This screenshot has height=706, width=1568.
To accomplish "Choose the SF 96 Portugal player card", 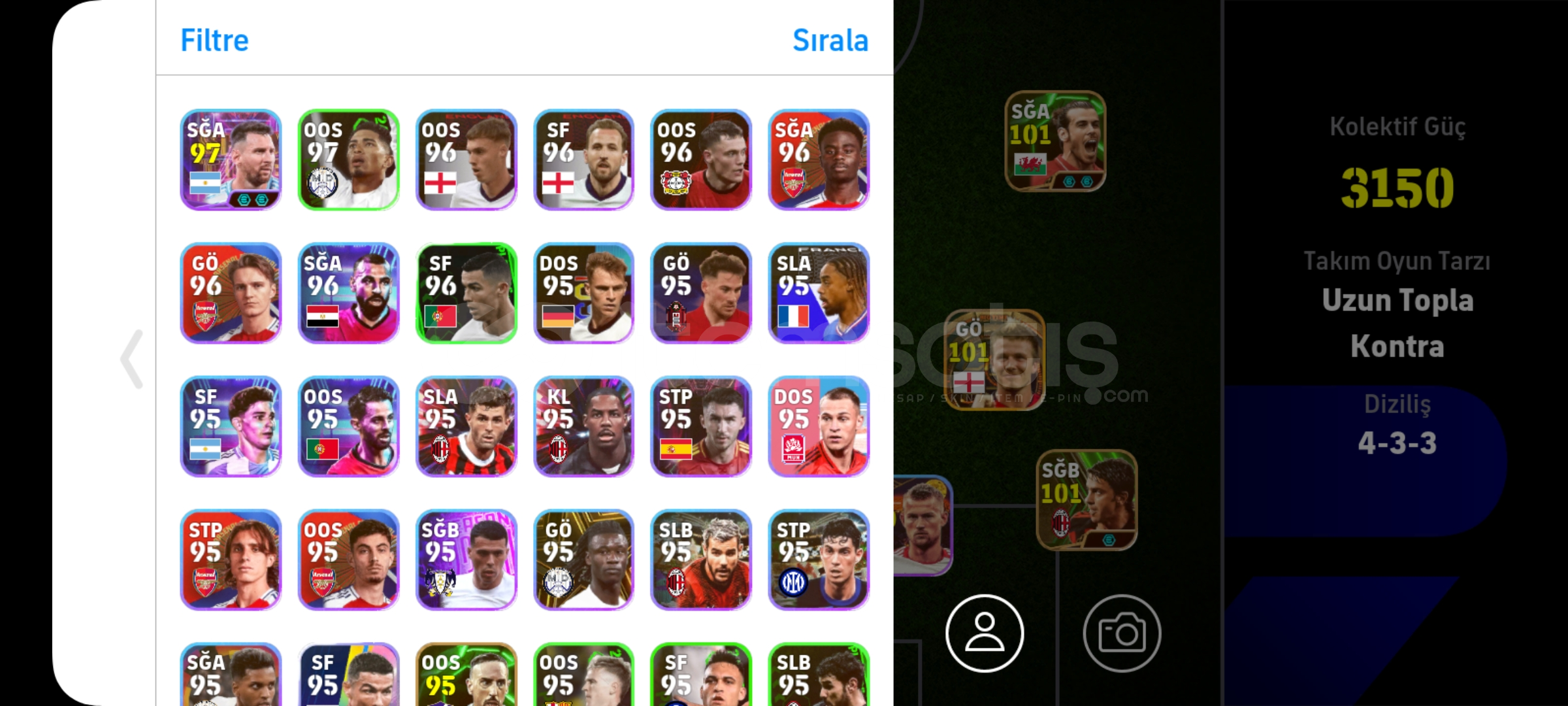I will pos(466,293).
